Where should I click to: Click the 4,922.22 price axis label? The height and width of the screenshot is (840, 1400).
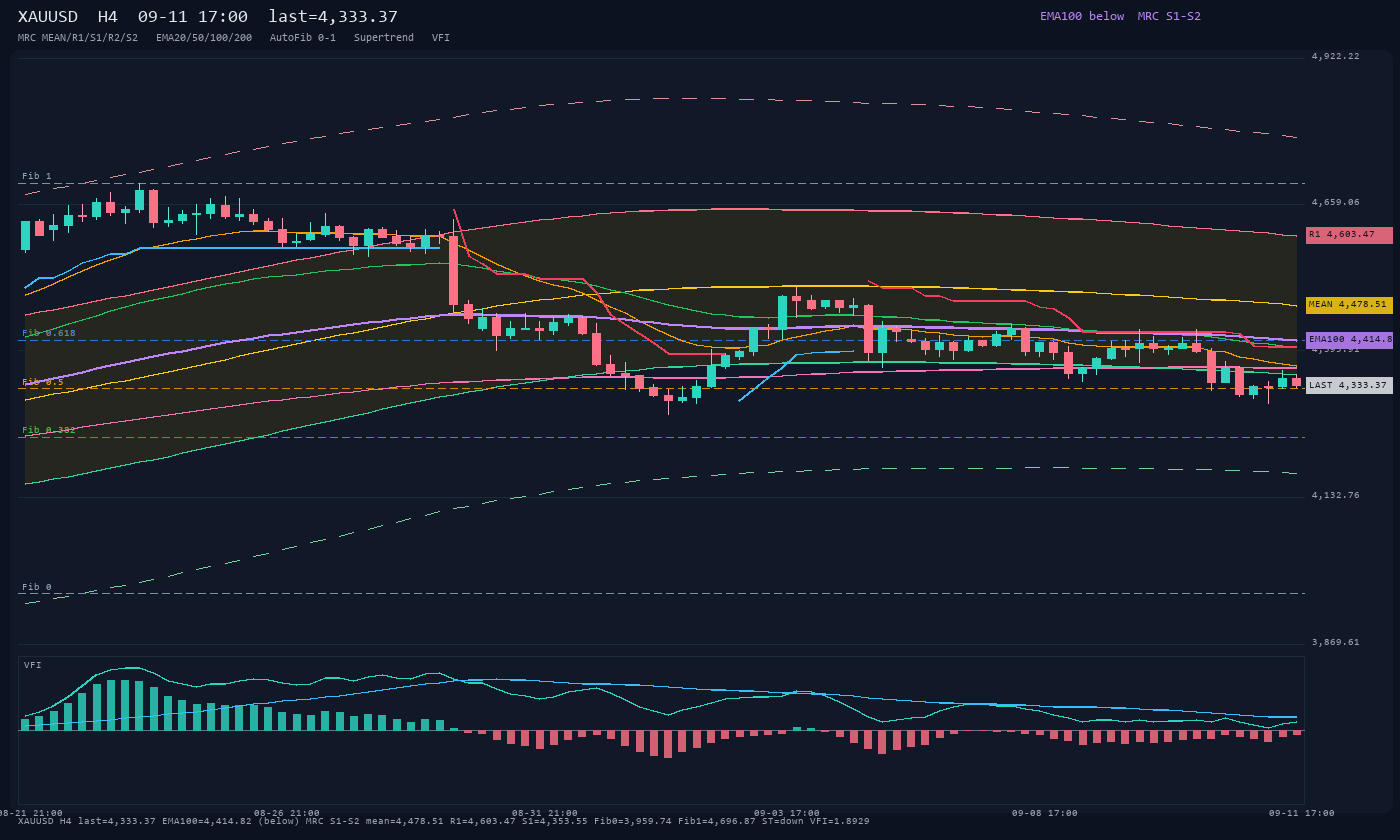pyautogui.click(x=1336, y=56)
